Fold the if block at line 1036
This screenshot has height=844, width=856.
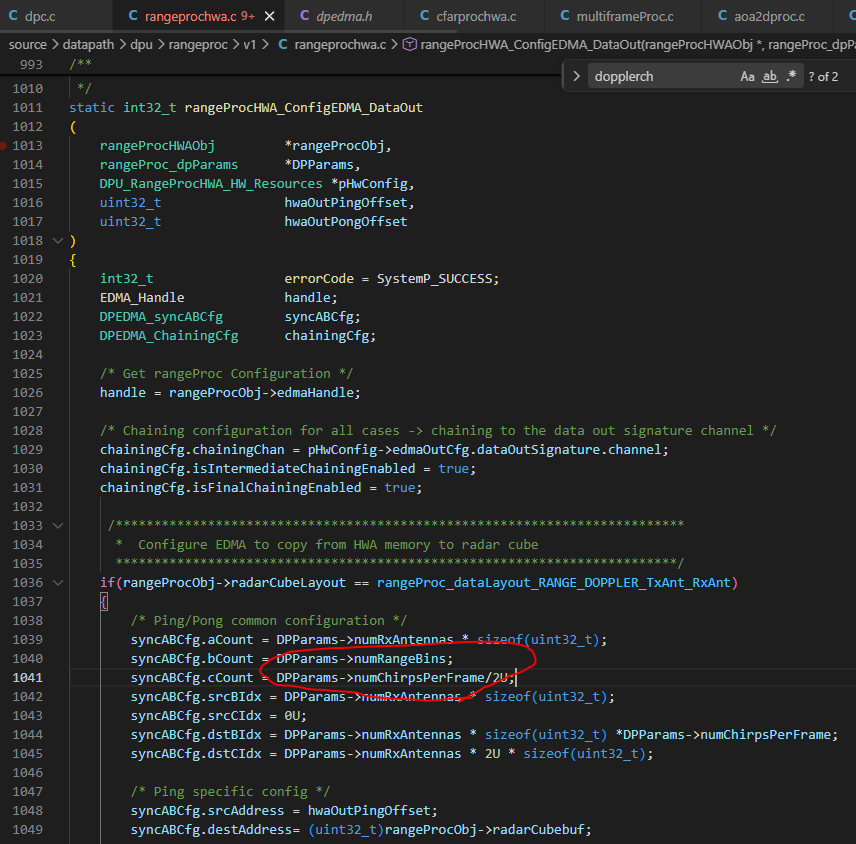pyautogui.click(x=58, y=583)
